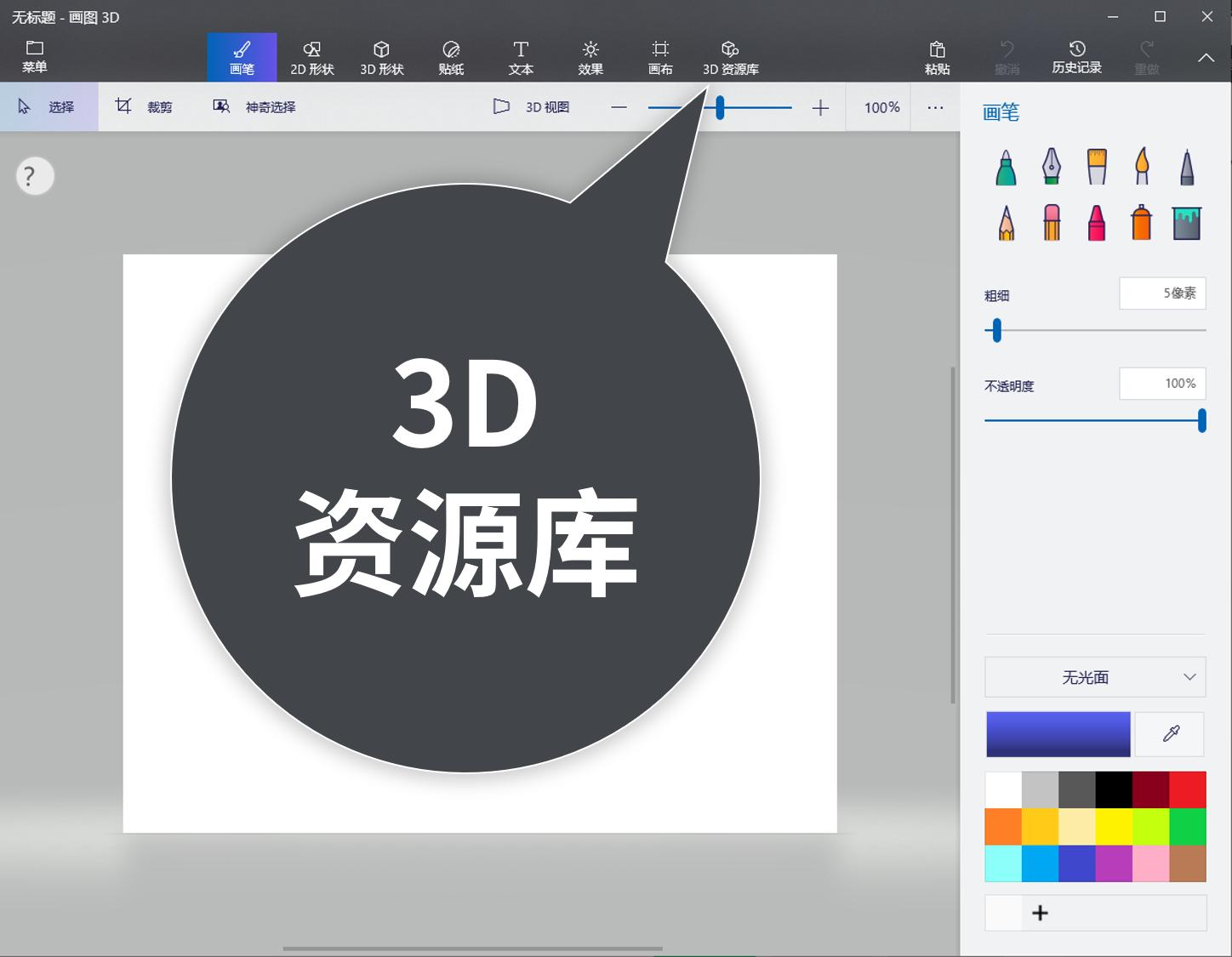
Task: Activate the 神奇选择 magic select tool
Action: tap(253, 106)
